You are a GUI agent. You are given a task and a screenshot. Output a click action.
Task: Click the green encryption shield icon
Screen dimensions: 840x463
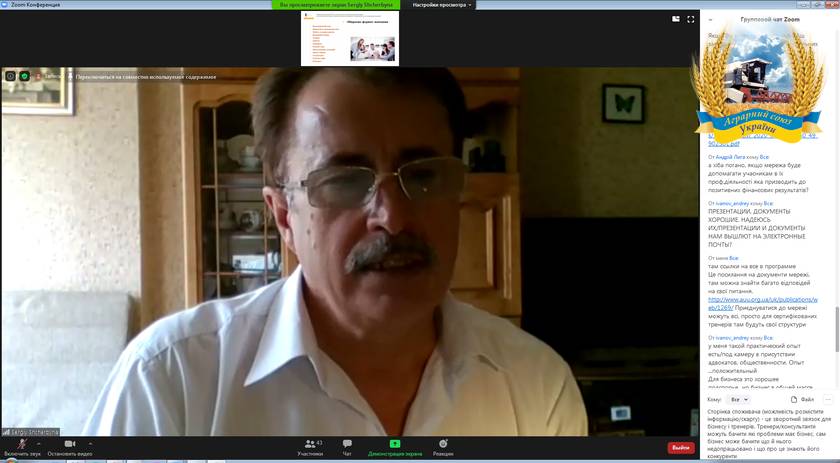point(25,76)
